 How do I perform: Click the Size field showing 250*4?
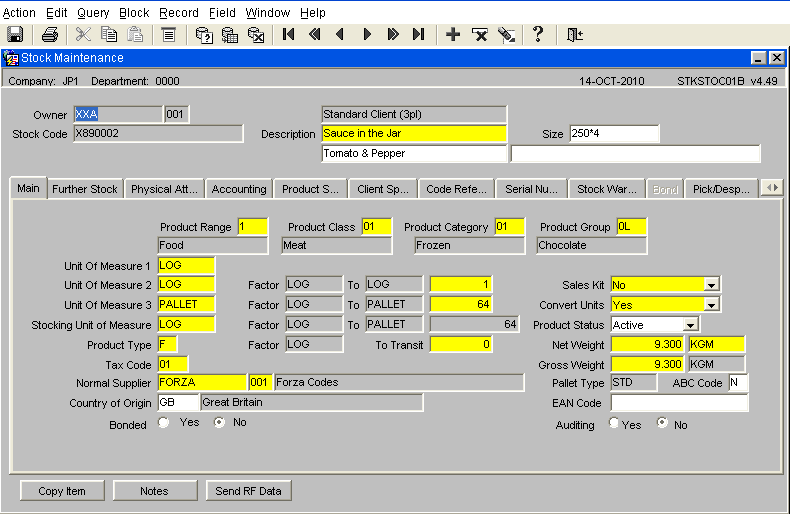(614, 134)
